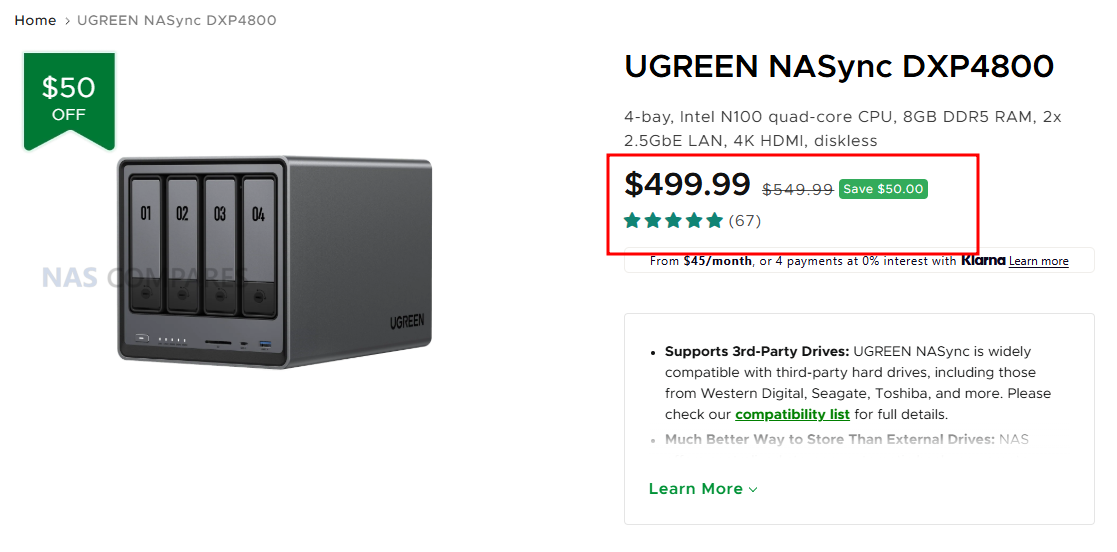1117x552 pixels.
Task: Click the UGREEN logo on the NAS
Action: 408,322
